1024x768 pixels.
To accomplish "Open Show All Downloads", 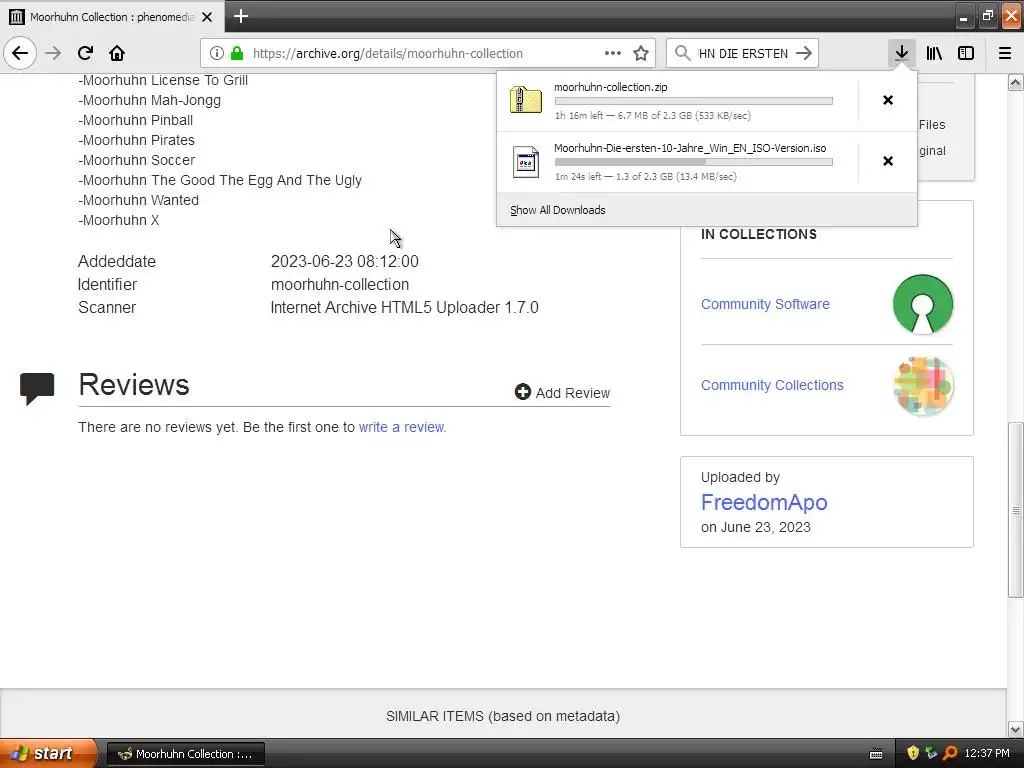I will [x=558, y=210].
